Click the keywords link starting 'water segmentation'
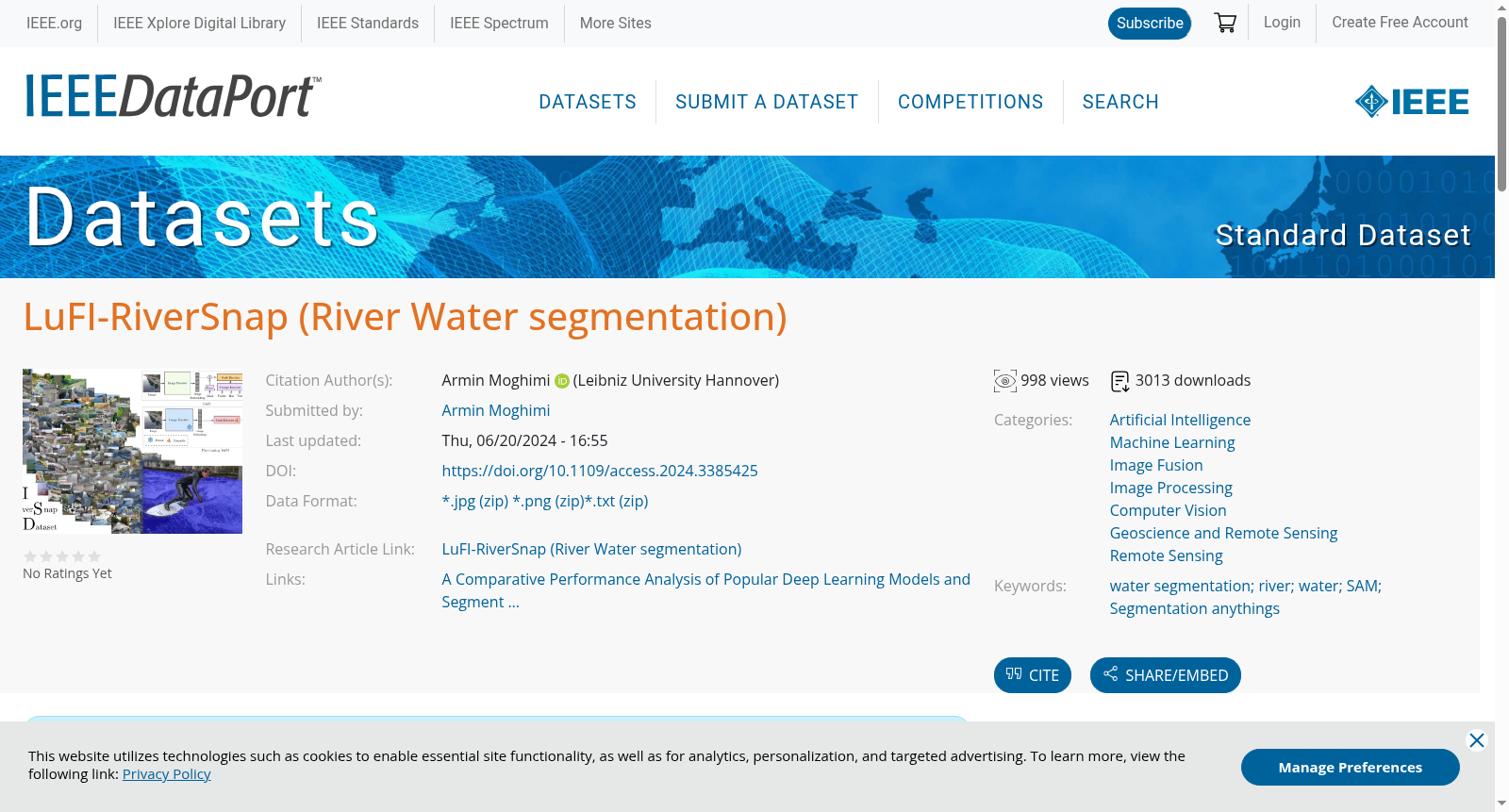This screenshot has width=1509, height=812. [1245, 597]
